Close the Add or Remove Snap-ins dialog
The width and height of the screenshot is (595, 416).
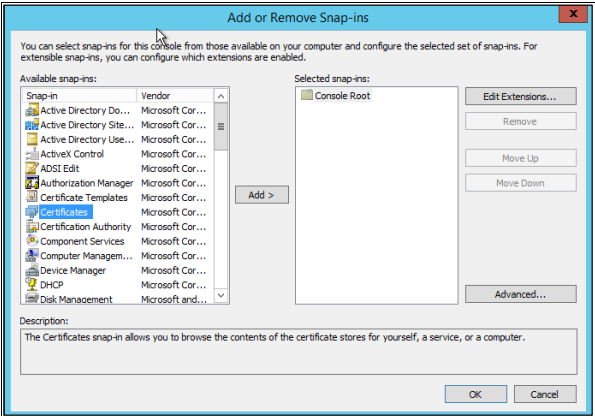coord(573,14)
